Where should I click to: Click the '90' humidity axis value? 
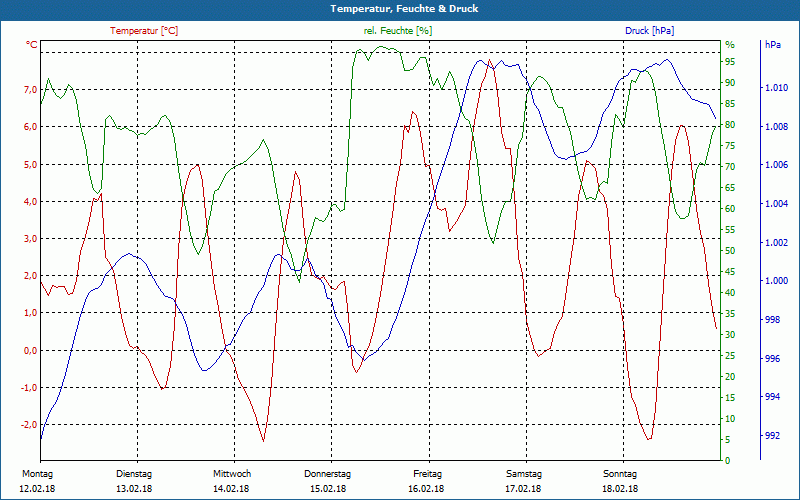click(730, 83)
